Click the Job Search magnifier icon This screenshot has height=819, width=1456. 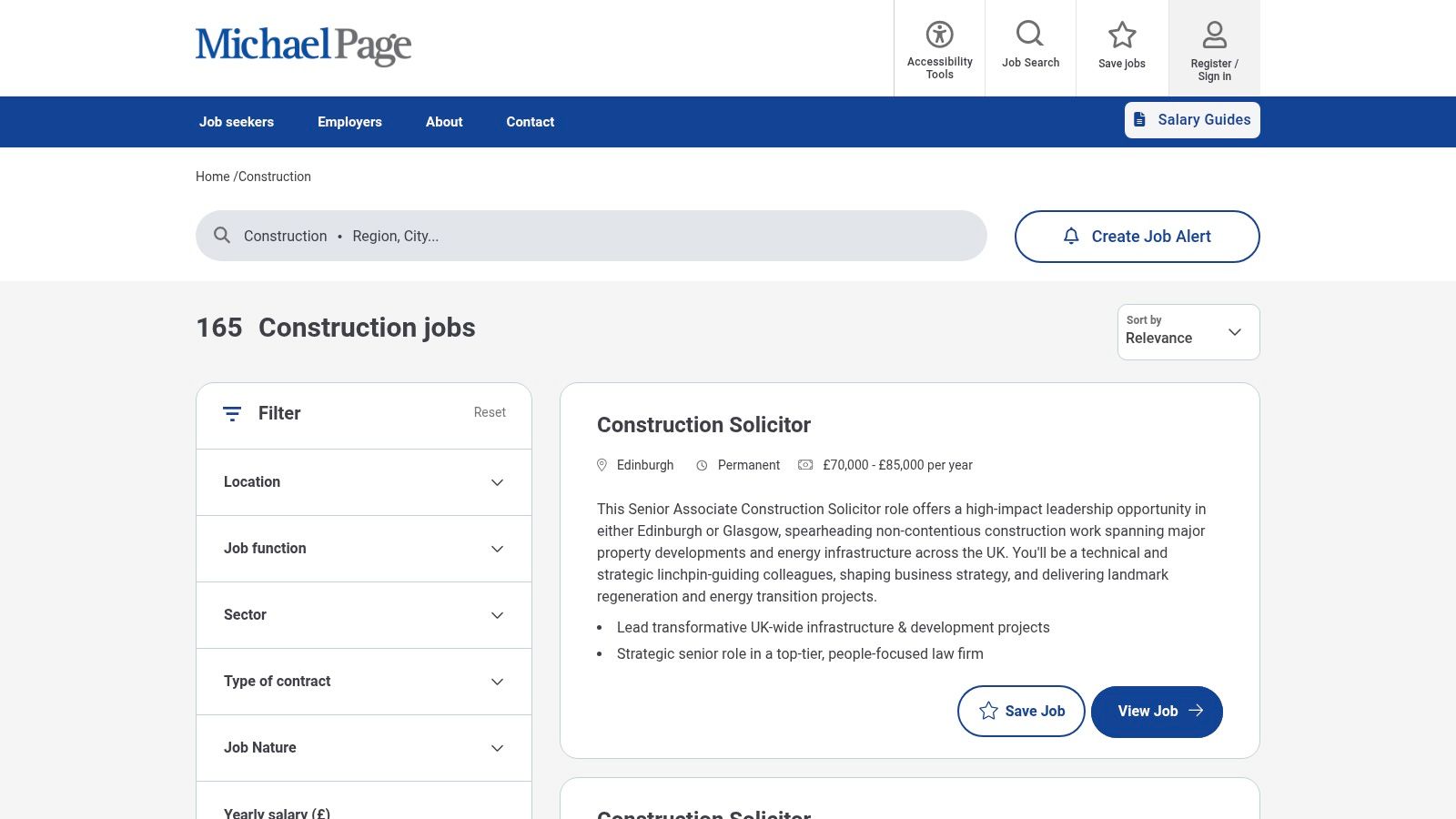coord(1030,34)
